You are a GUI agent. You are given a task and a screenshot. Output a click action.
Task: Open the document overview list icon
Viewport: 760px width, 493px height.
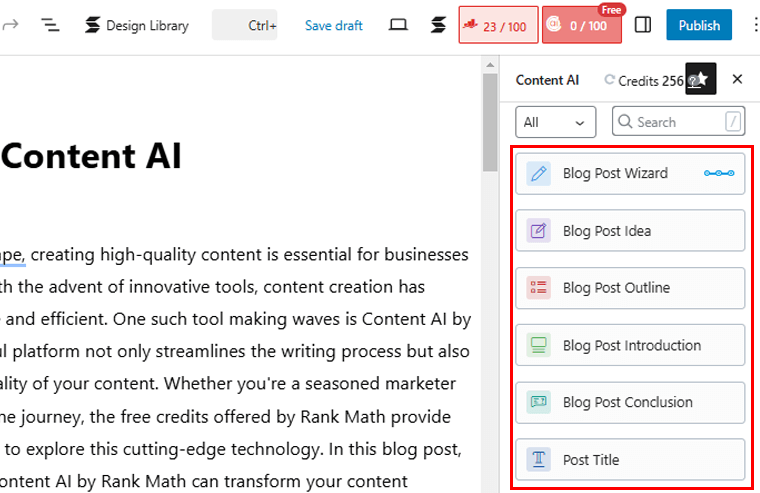[50, 25]
